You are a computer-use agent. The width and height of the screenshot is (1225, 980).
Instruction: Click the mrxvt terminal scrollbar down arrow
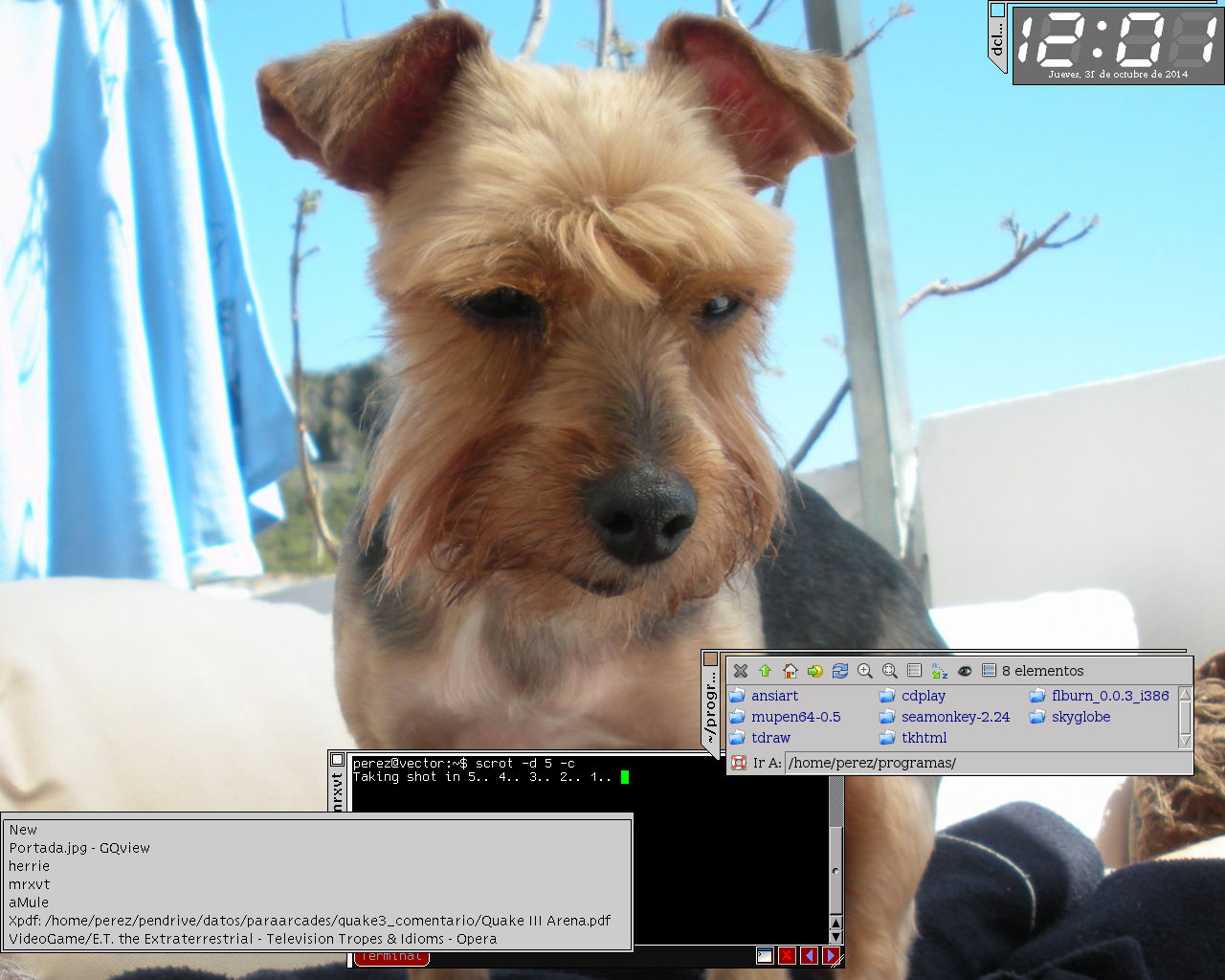click(x=835, y=936)
